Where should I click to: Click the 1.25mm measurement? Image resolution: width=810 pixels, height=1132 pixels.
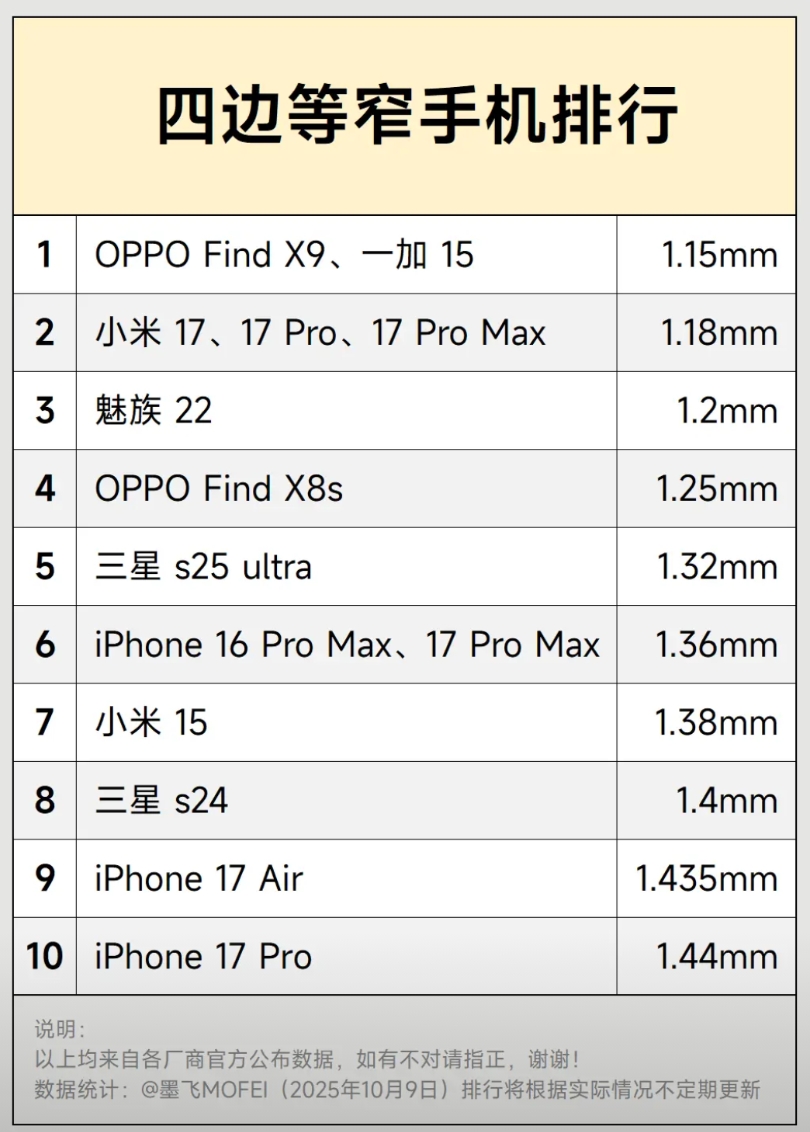coord(716,489)
